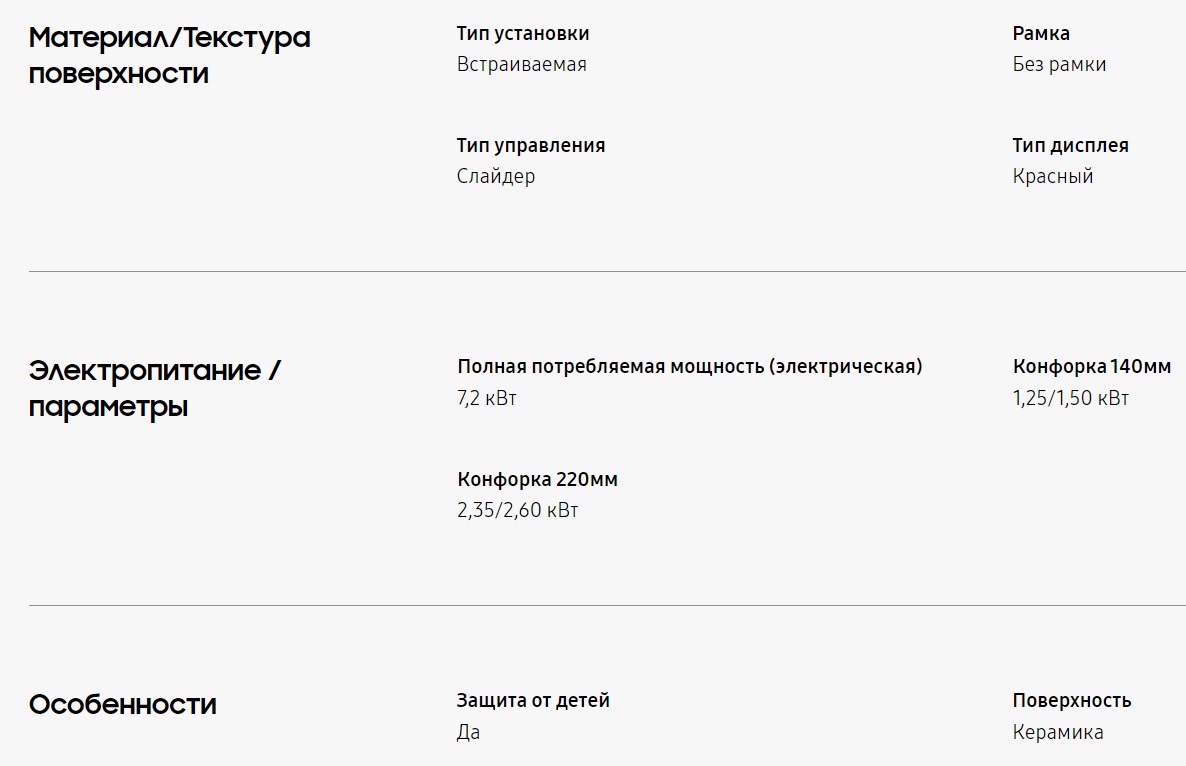Click the Слайдер value text
The height and width of the screenshot is (766, 1186).
click(x=496, y=176)
